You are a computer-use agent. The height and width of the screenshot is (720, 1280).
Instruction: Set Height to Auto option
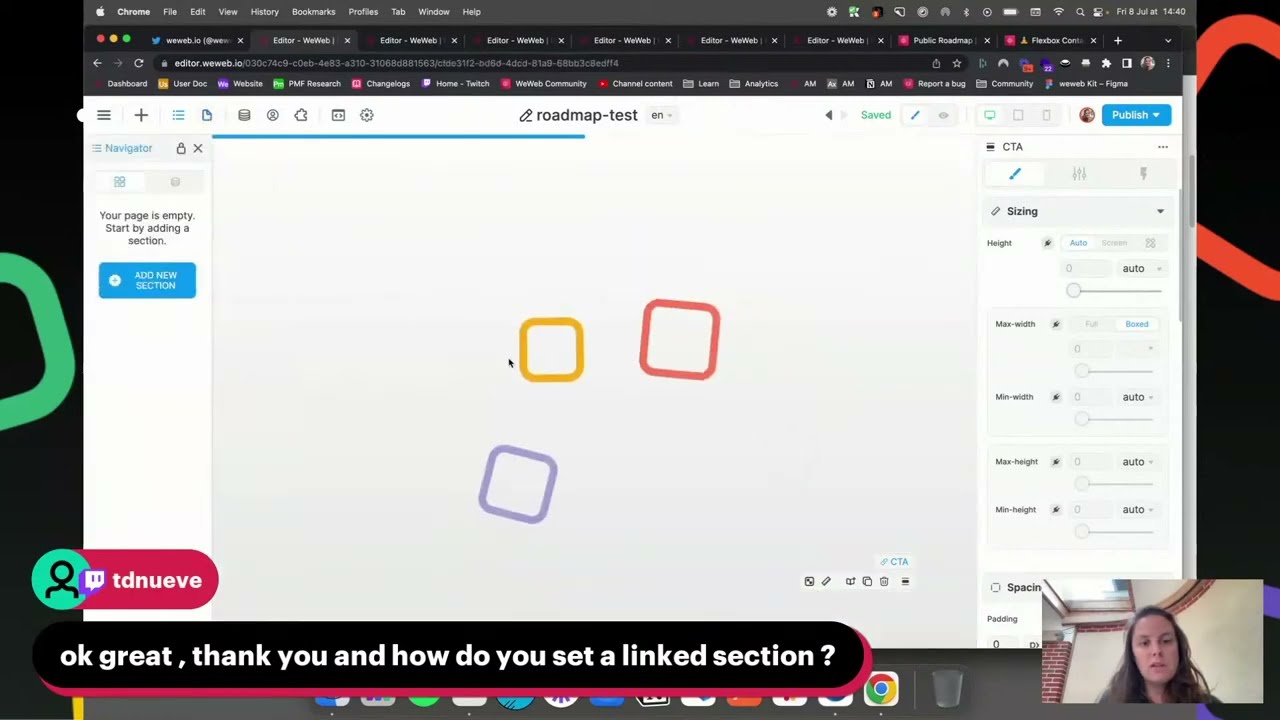pyautogui.click(x=1078, y=243)
